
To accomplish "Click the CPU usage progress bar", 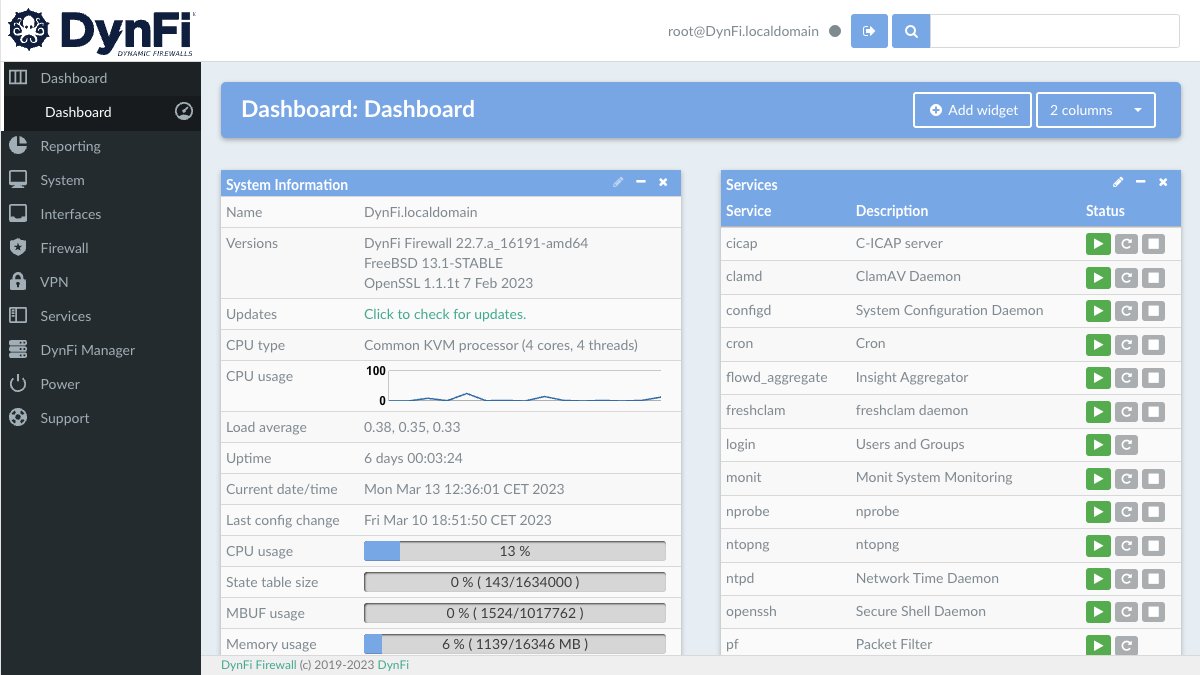I will [515, 551].
